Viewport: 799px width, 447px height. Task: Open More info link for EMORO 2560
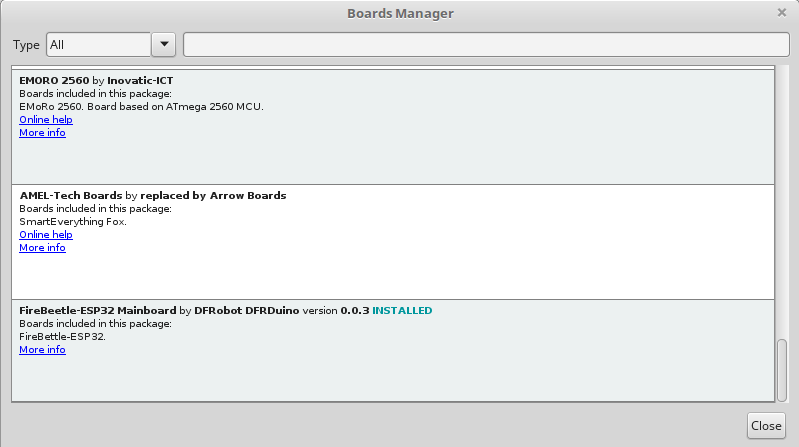42,133
